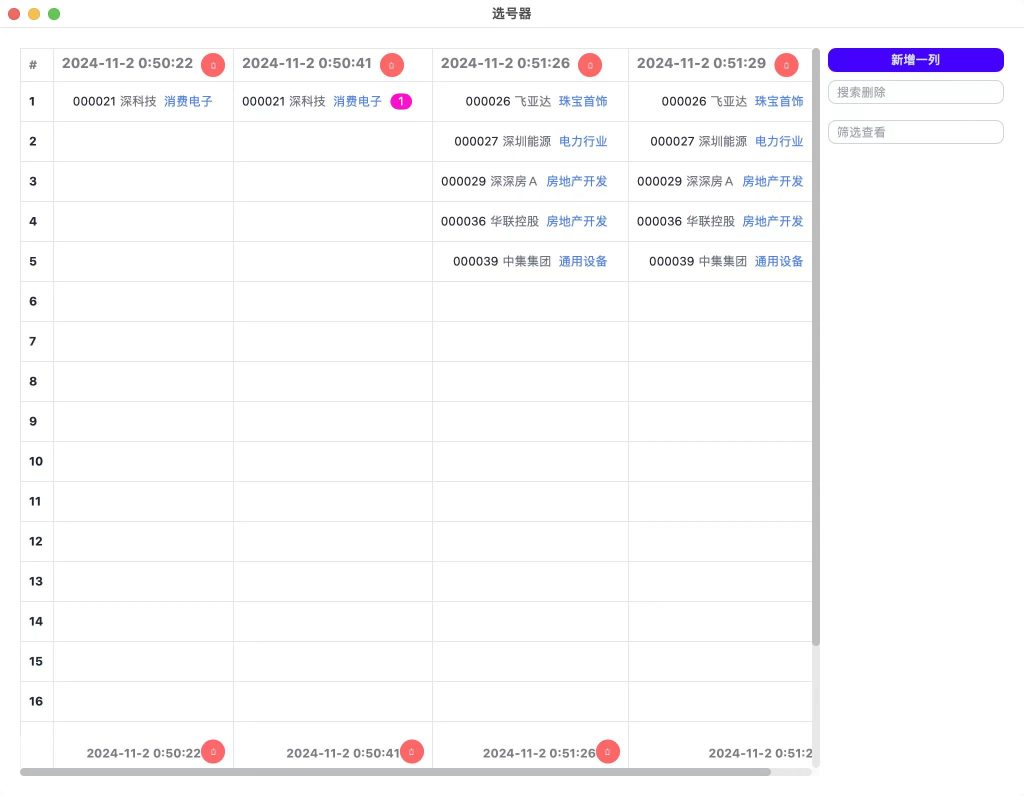This screenshot has width=1024, height=796.
Task: Select 通用设备 link in the 0:51:26 column
Action: tap(583, 261)
